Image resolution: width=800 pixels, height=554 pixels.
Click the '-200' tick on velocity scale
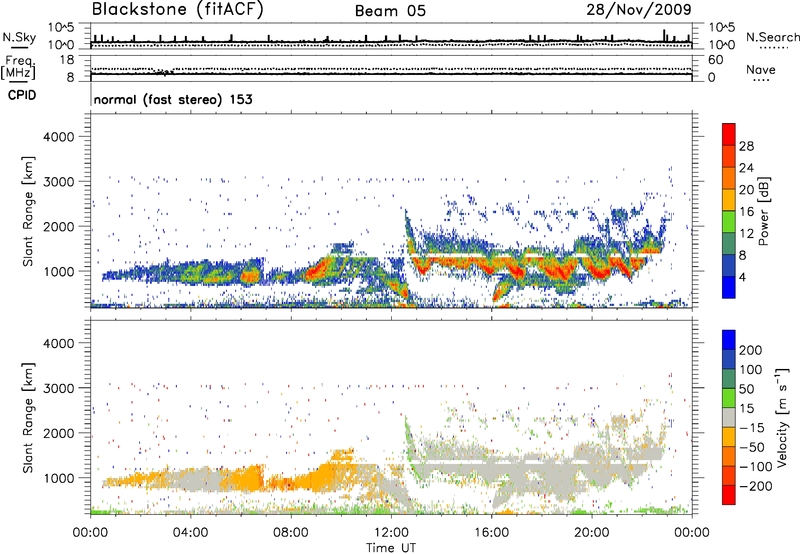(756, 486)
